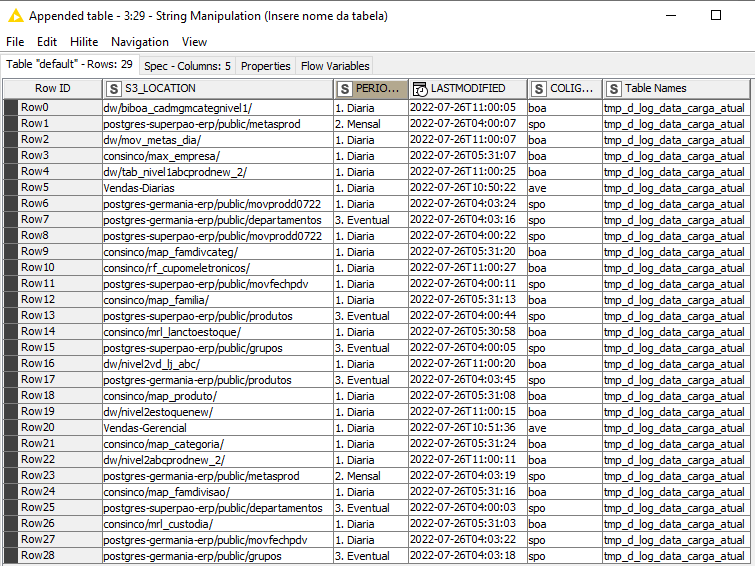Minimize the Appended table window
The height and width of the screenshot is (566, 755).
(671, 15)
